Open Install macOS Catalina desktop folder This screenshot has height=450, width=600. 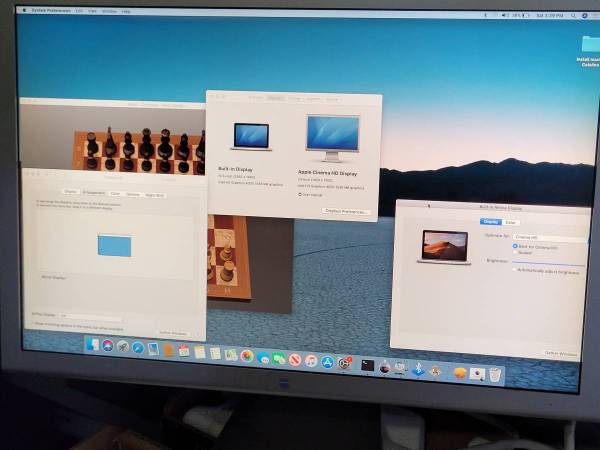(589, 51)
